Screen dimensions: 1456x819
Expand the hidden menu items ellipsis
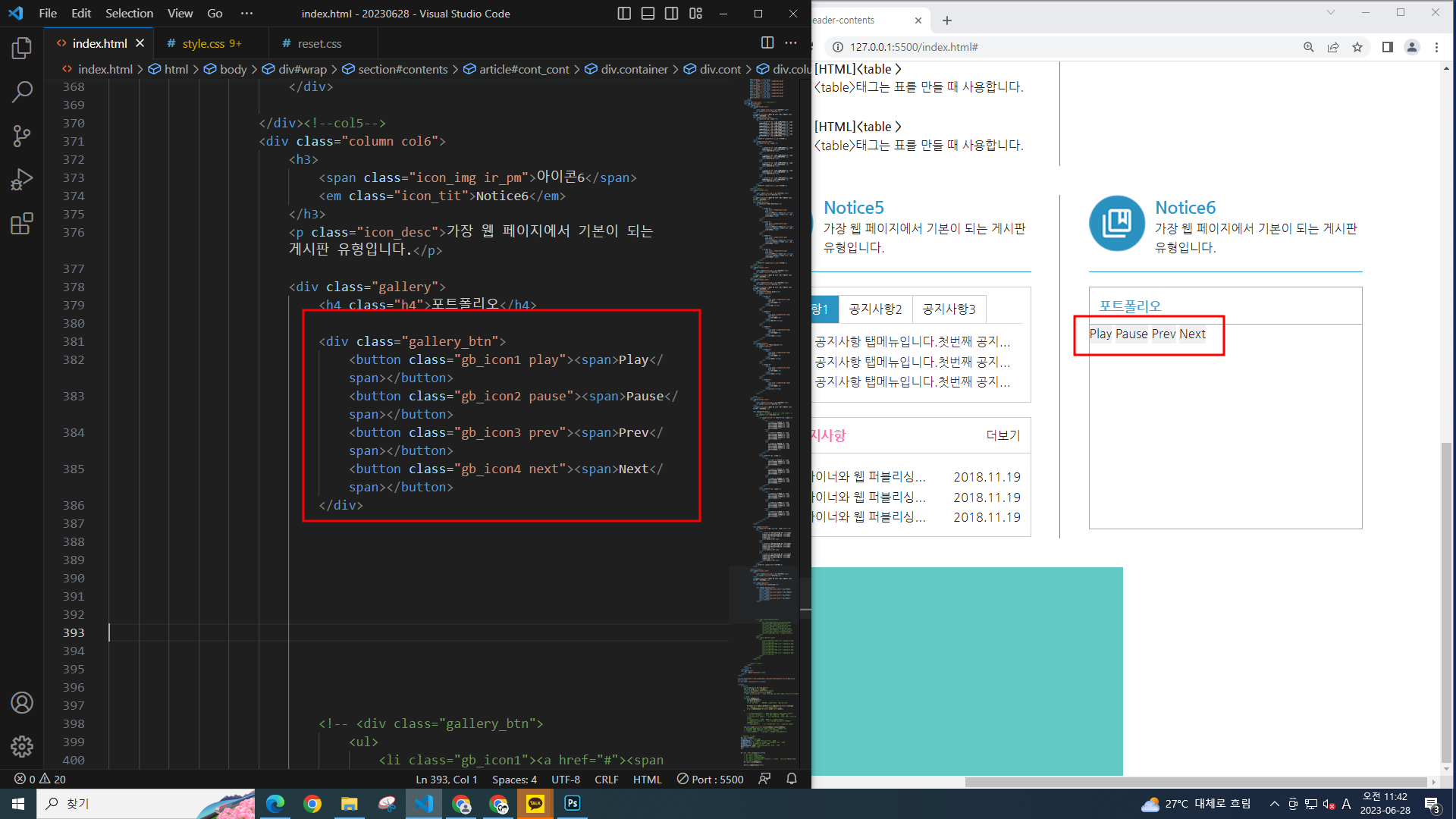246,14
